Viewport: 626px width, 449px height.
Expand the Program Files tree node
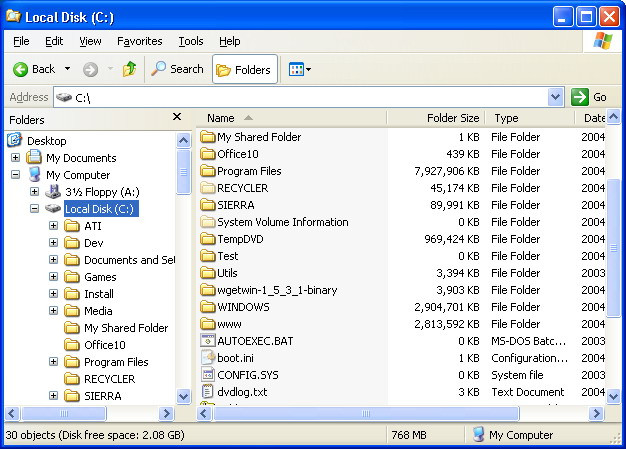53,362
